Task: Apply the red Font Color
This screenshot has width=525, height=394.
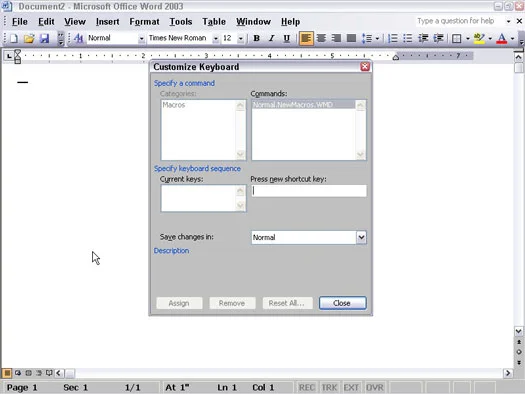Action: pos(502,38)
